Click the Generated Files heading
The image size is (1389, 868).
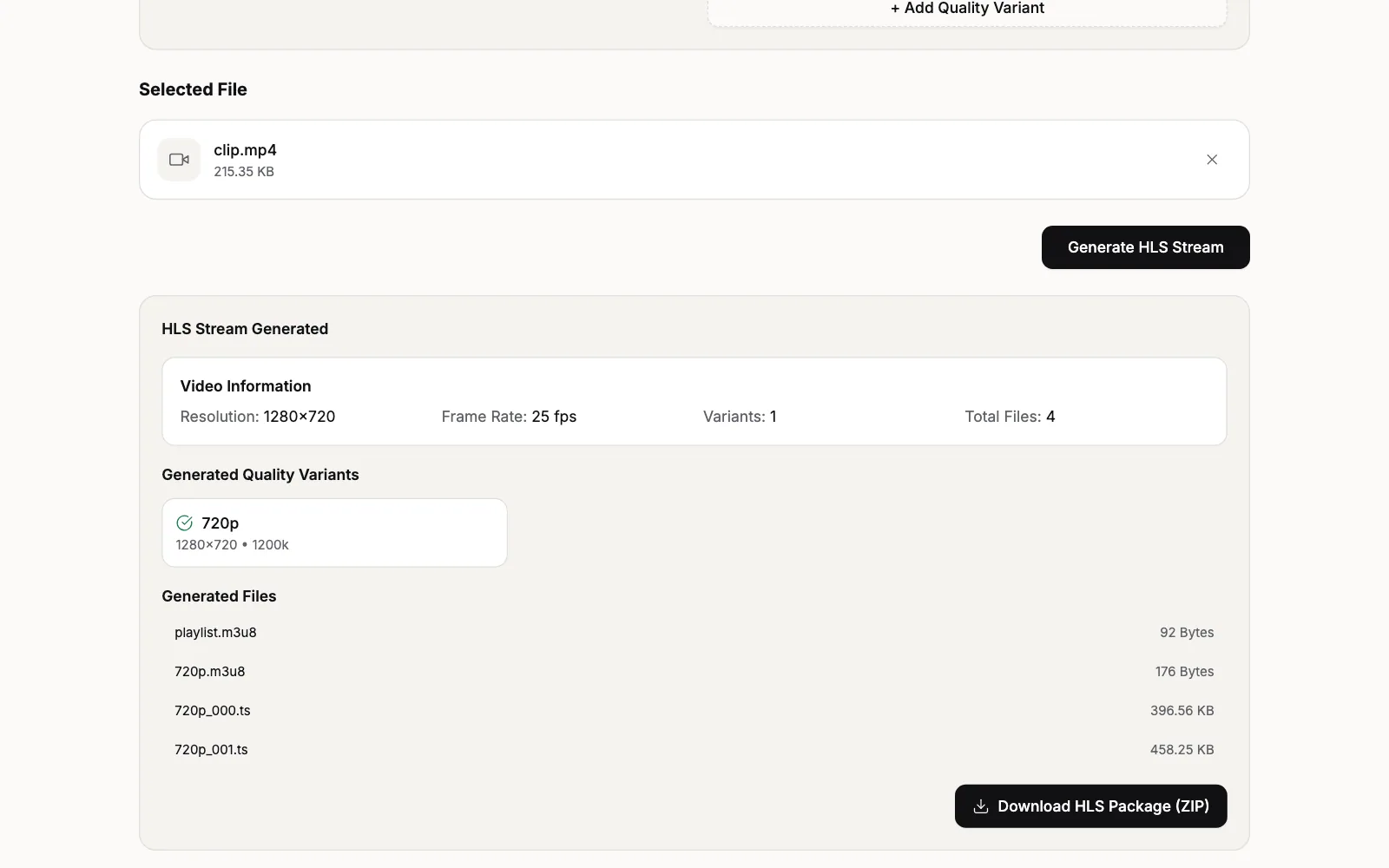tap(219, 596)
